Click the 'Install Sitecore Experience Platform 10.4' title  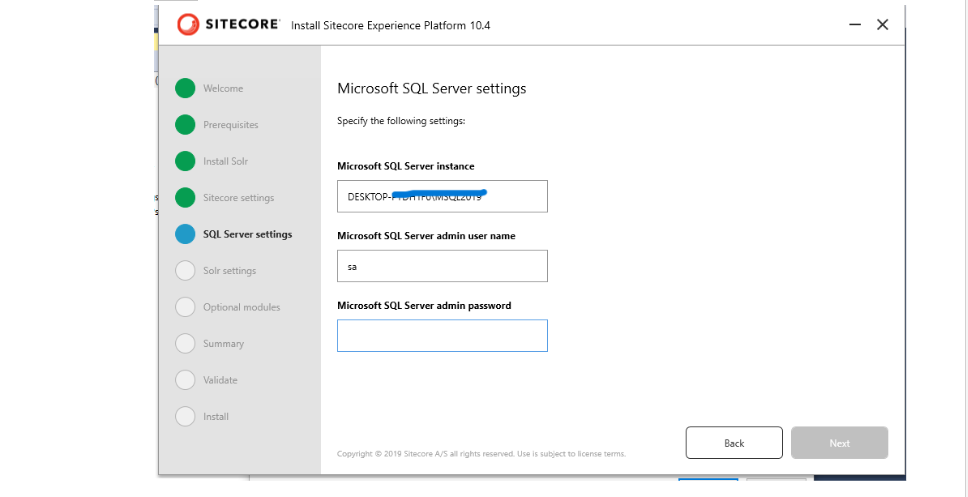click(x=391, y=26)
